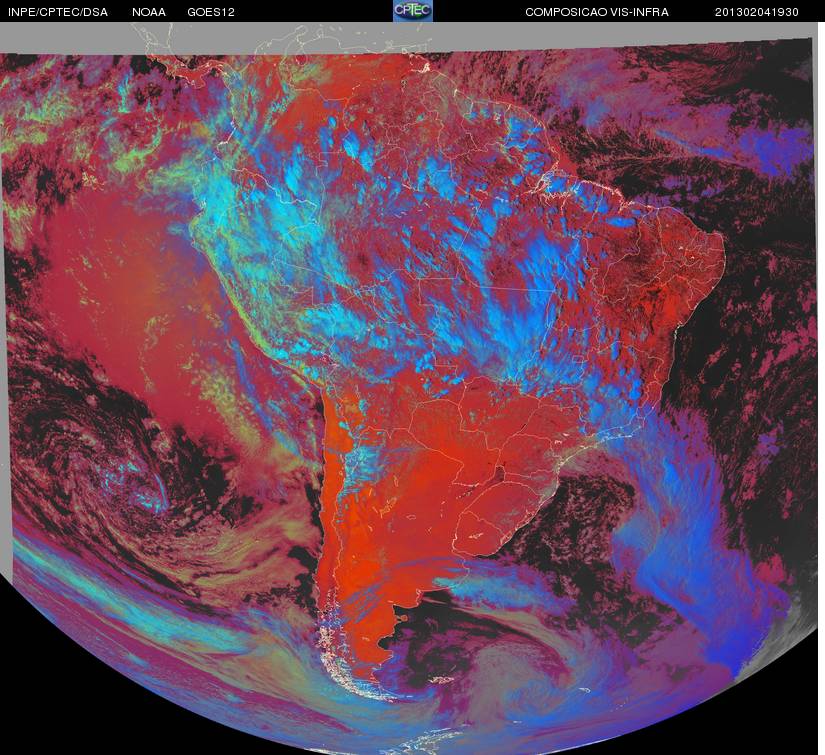Viewport: 825px width, 755px height.
Task: Click the COMPOSICAO VIS-INFRA label
Action: (x=597, y=12)
